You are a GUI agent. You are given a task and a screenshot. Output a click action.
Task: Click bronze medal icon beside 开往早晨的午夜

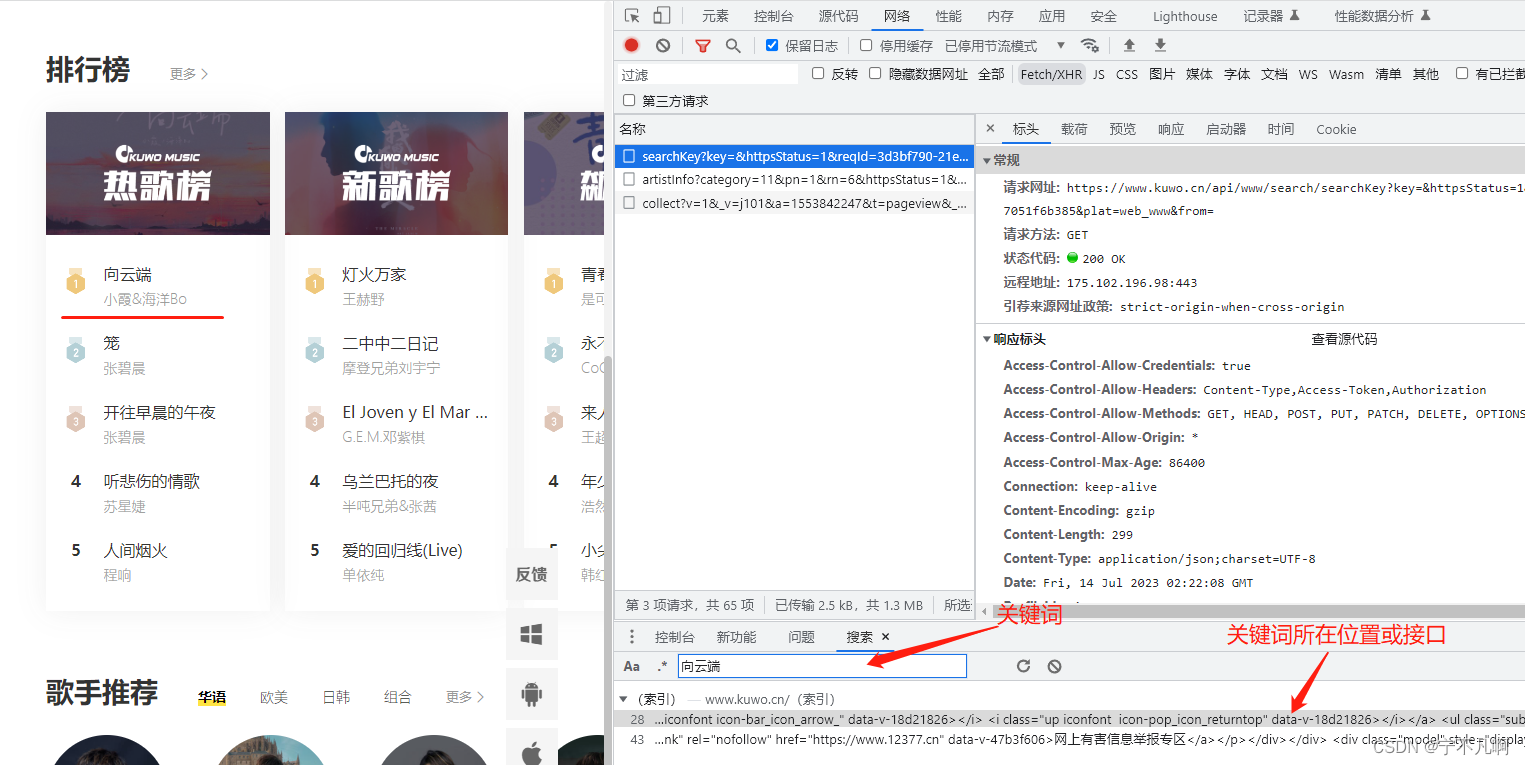click(75, 420)
